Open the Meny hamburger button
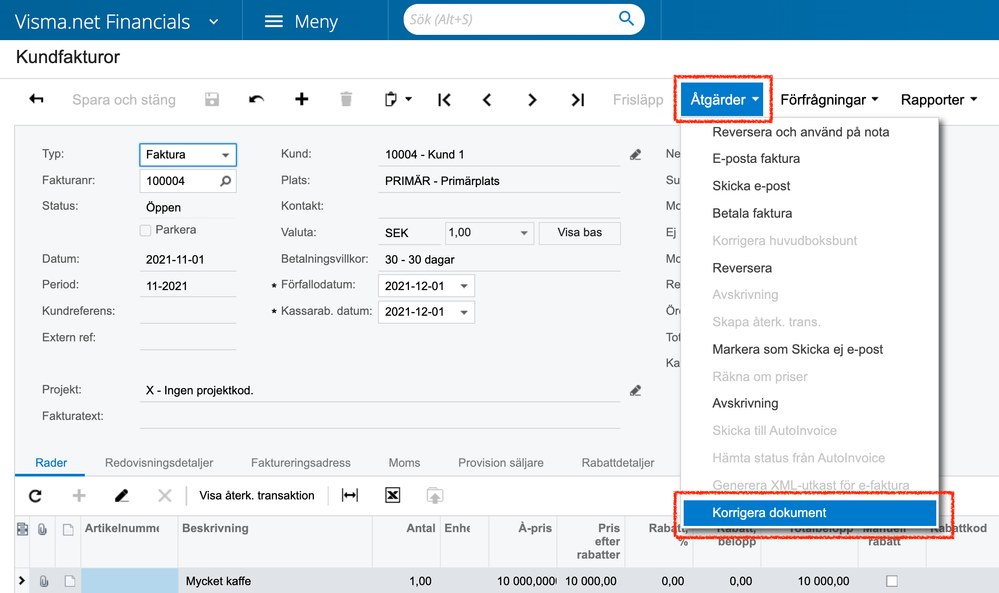 (x=301, y=22)
